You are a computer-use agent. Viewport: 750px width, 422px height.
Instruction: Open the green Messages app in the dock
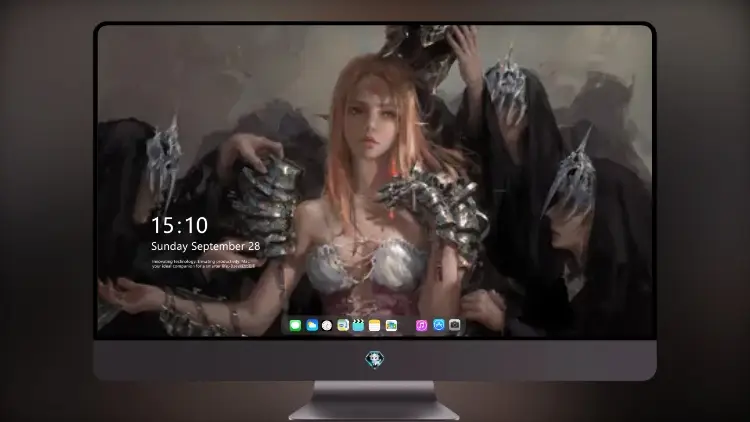click(295, 325)
